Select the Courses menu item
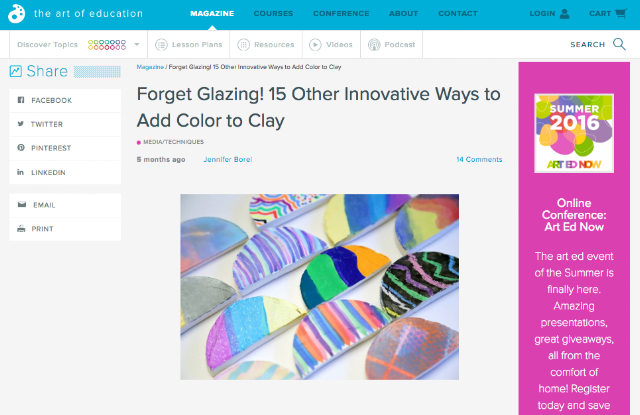 click(x=273, y=13)
